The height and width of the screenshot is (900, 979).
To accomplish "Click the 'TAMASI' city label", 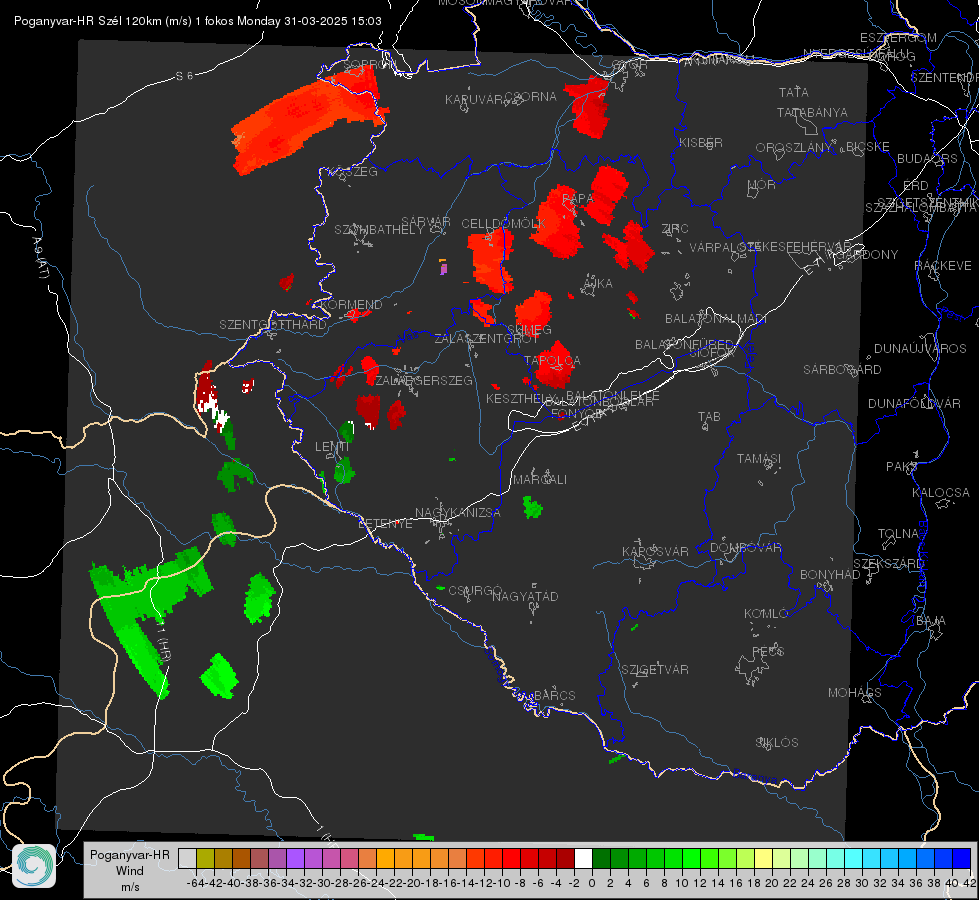I will pos(759,459).
